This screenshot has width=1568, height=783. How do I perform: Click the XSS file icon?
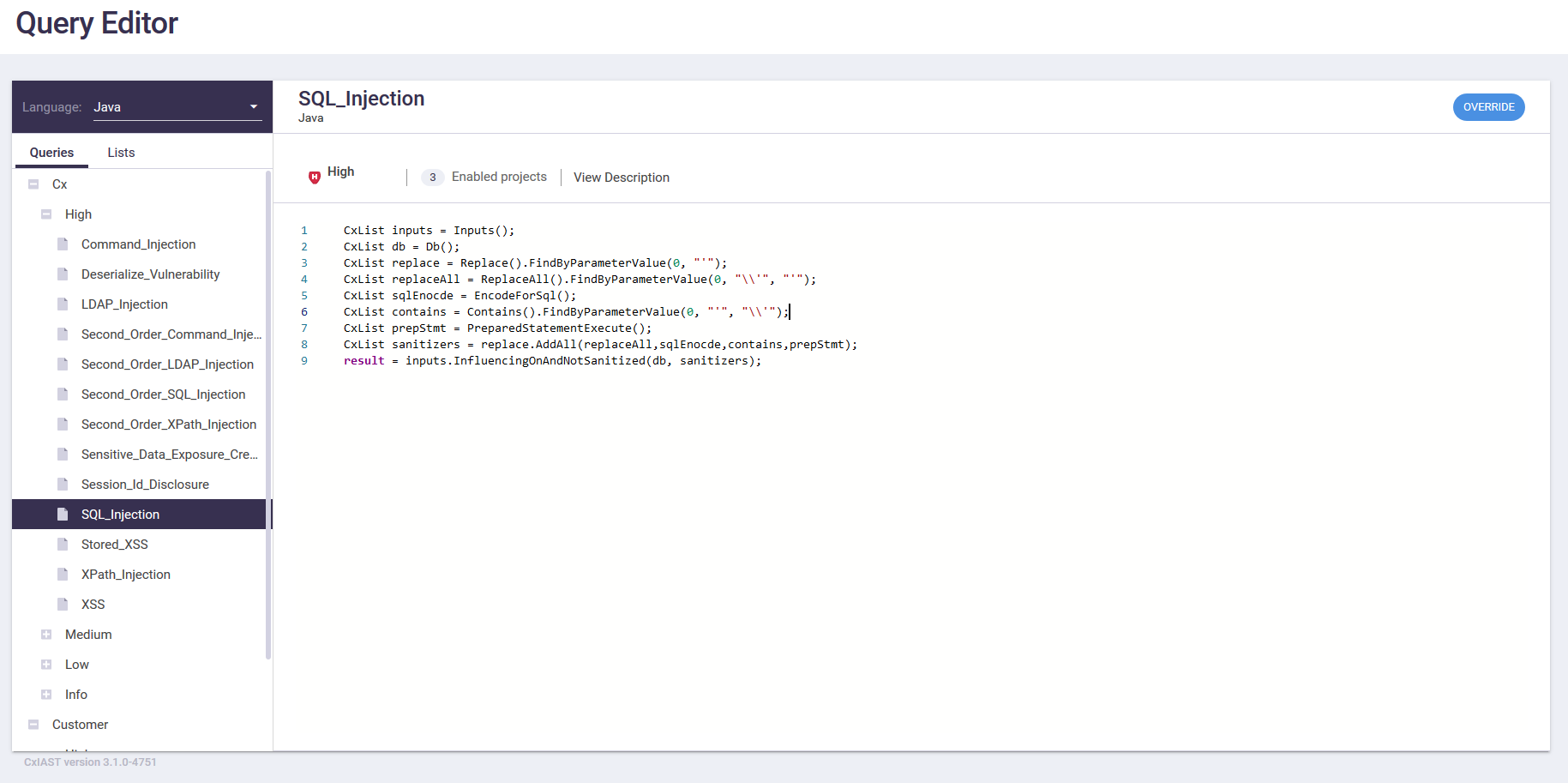(63, 605)
